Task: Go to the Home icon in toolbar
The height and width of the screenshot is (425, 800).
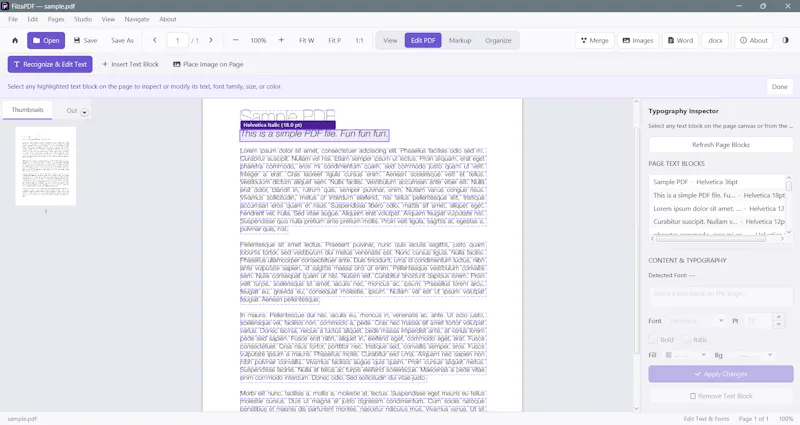Action: tap(15, 40)
